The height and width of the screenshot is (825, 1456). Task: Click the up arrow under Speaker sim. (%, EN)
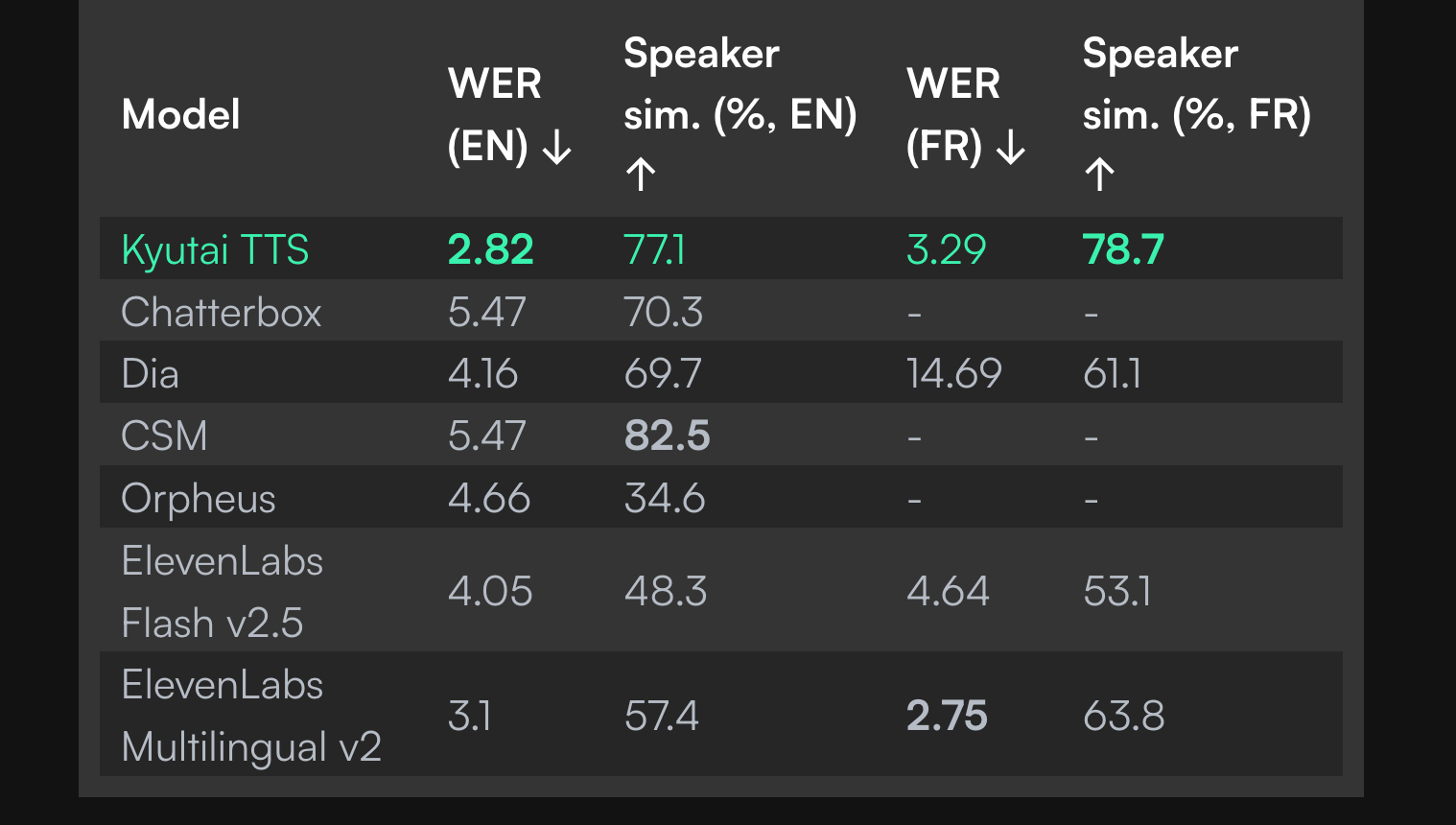641,175
